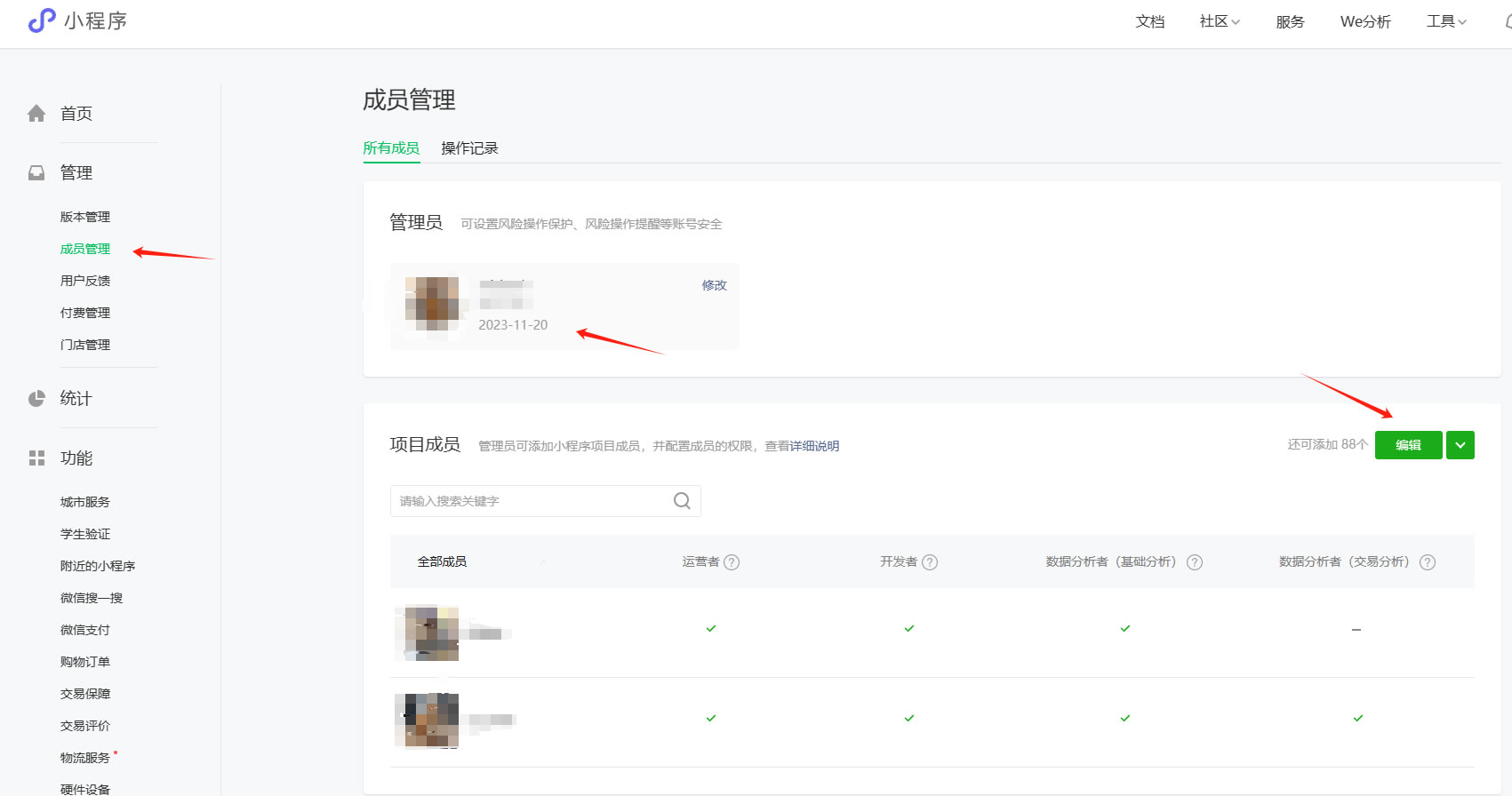
Task: Click help icon next to 数据分析者（交易分析）
Action: click(x=1428, y=562)
